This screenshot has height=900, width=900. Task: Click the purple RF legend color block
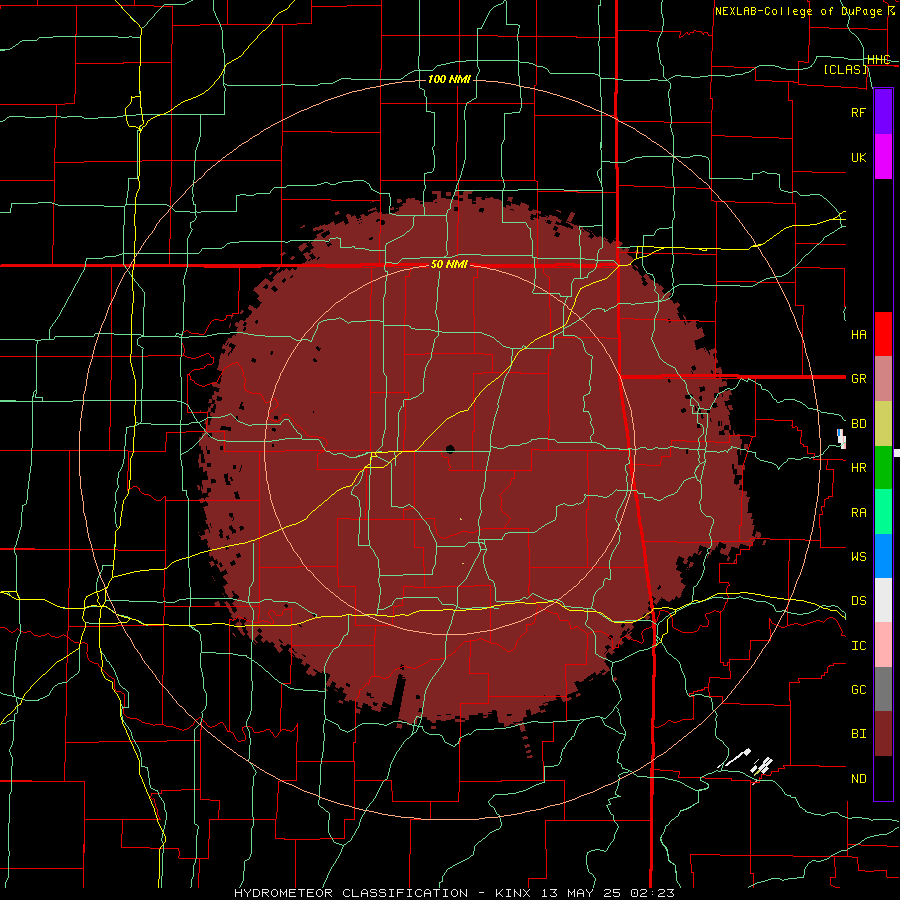click(883, 112)
